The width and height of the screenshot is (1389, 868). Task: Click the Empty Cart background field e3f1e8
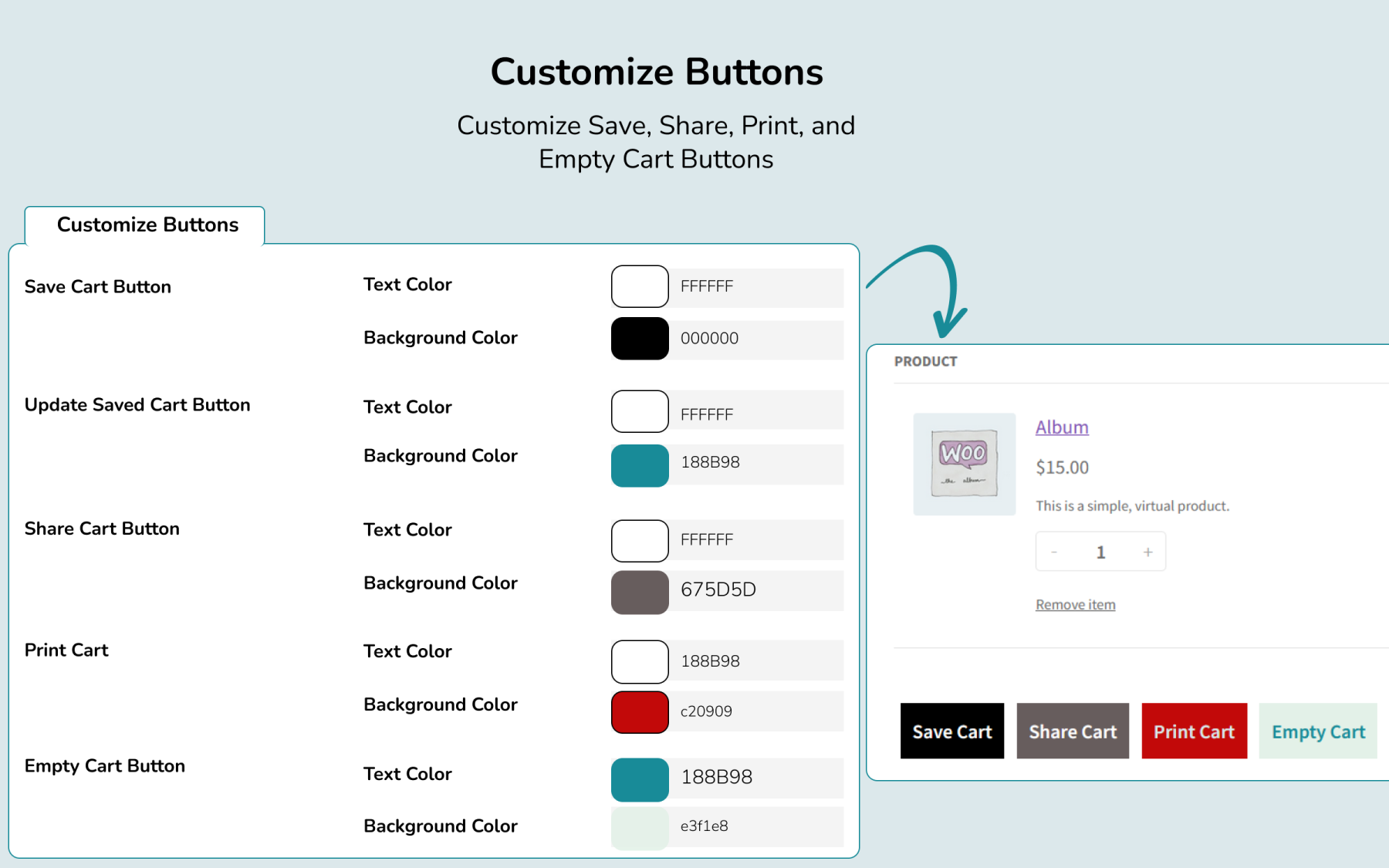pos(756,826)
